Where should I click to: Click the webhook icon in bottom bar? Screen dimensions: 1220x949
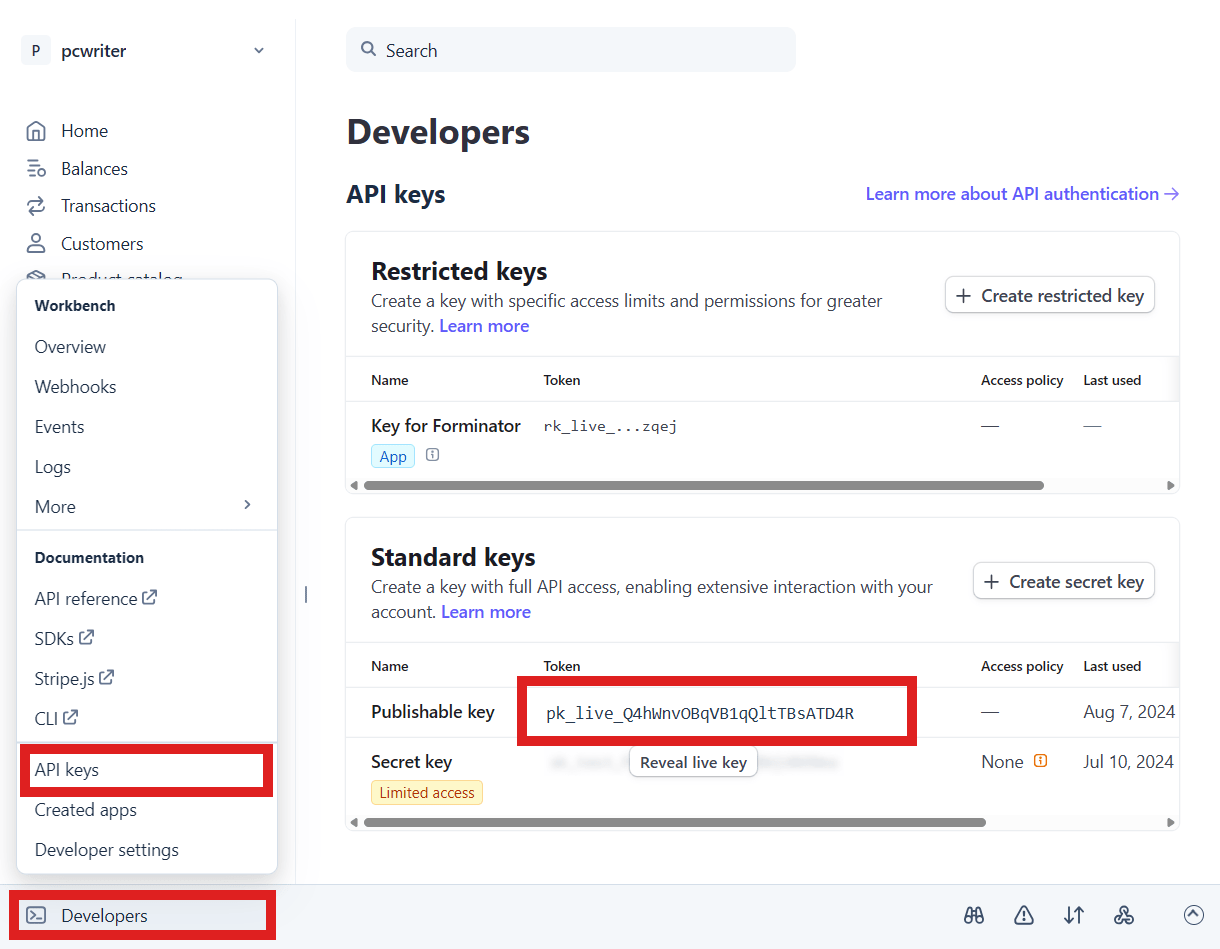[x=1123, y=915]
